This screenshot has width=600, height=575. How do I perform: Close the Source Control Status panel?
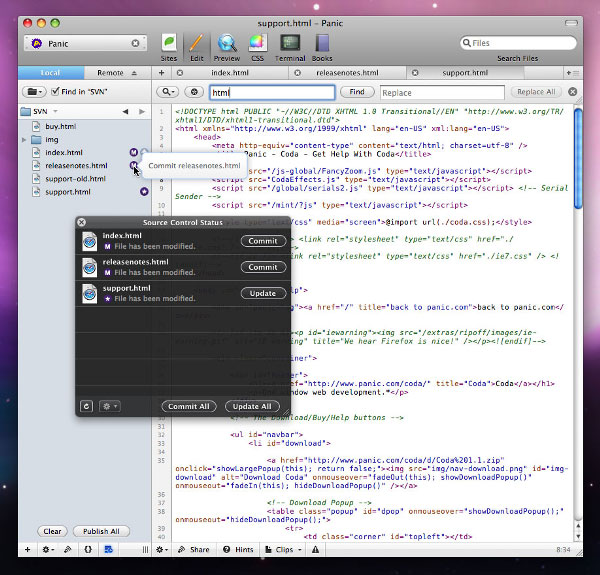click(82, 222)
